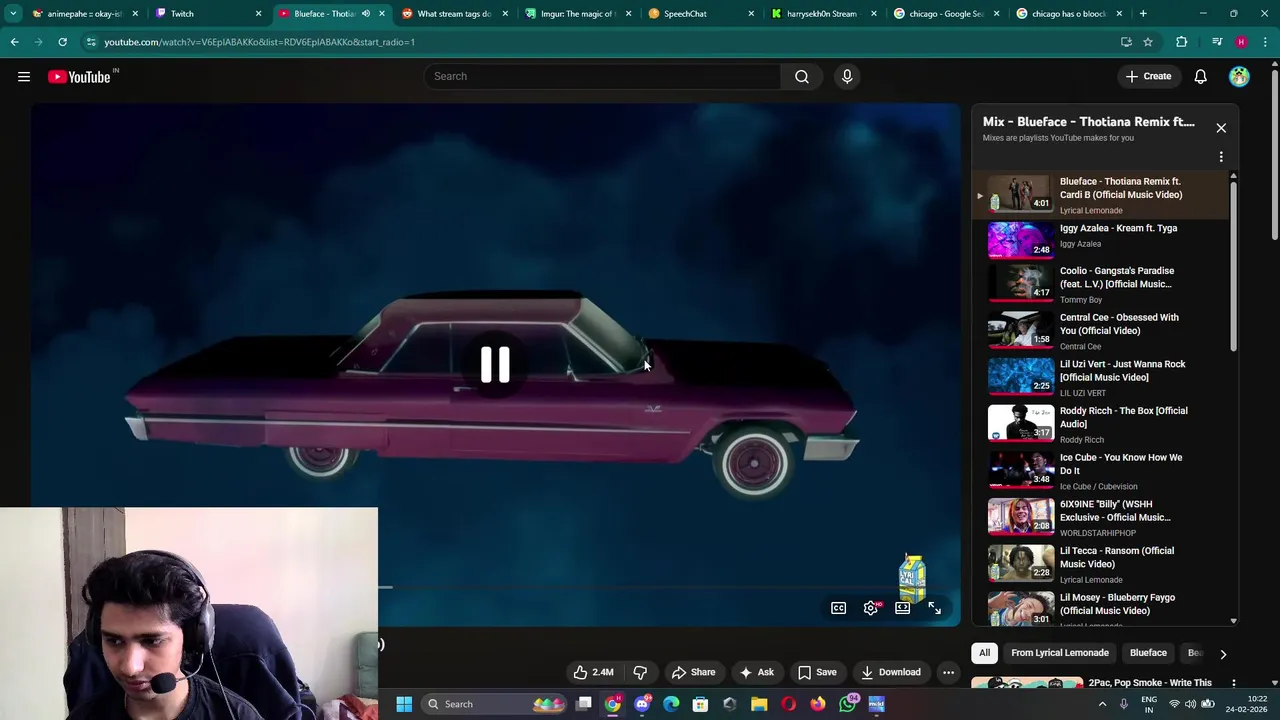The height and width of the screenshot is (720, 1280).
Task: Show more filter chips arrow
Action: click(1222, 654)
